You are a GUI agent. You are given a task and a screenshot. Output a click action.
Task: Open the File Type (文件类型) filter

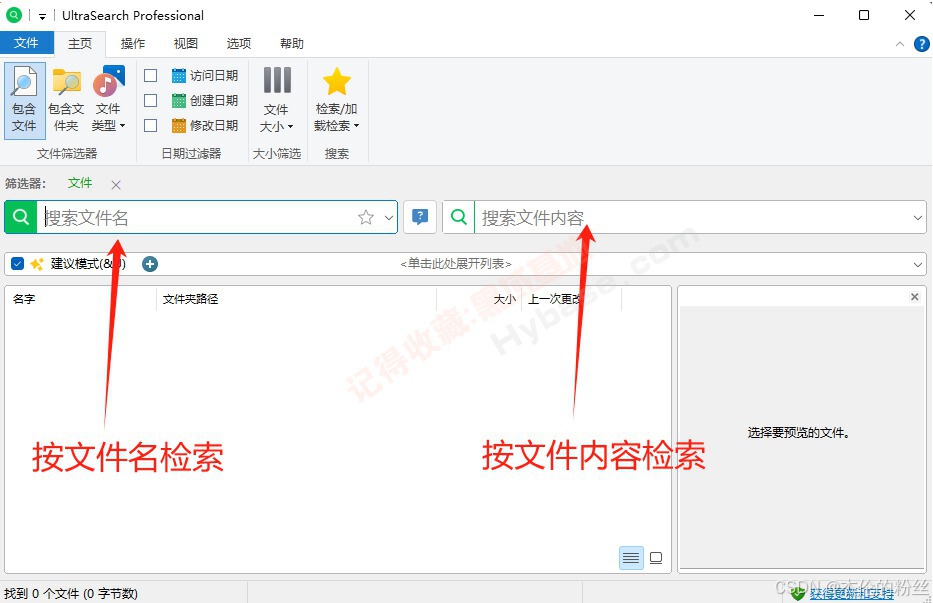pyautogui.click(x=108, y=101)
